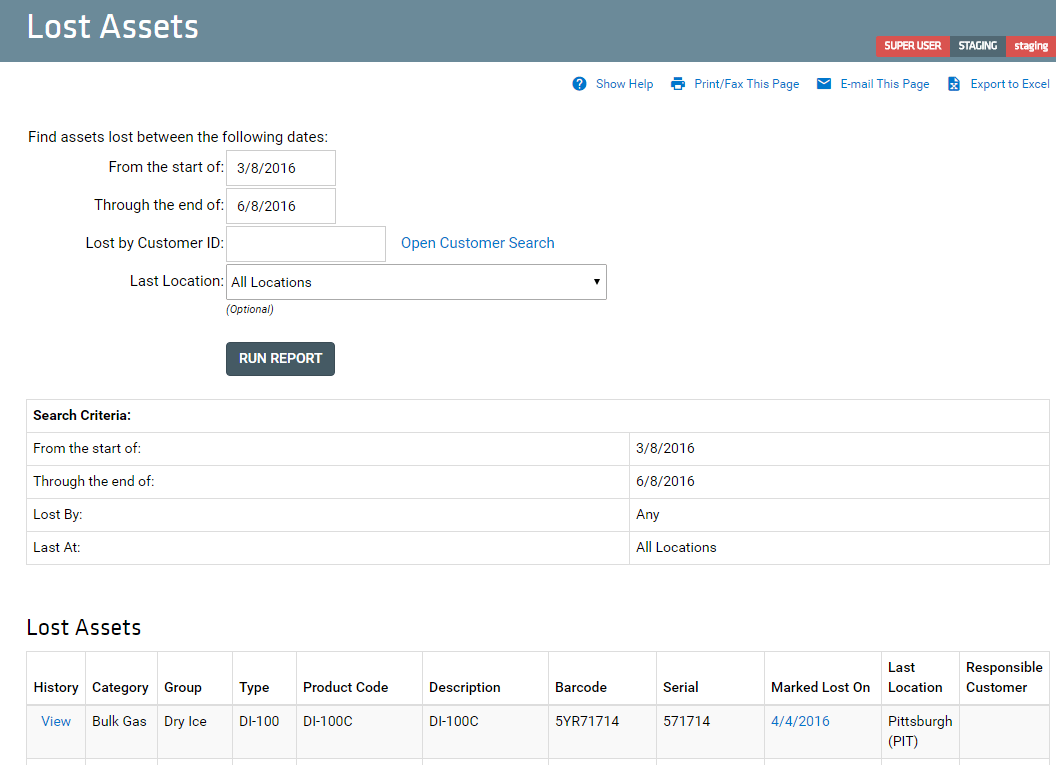This screenshot has height=765, width=1056.
Task: Open the Show Help link
Action: pos(624,84)
